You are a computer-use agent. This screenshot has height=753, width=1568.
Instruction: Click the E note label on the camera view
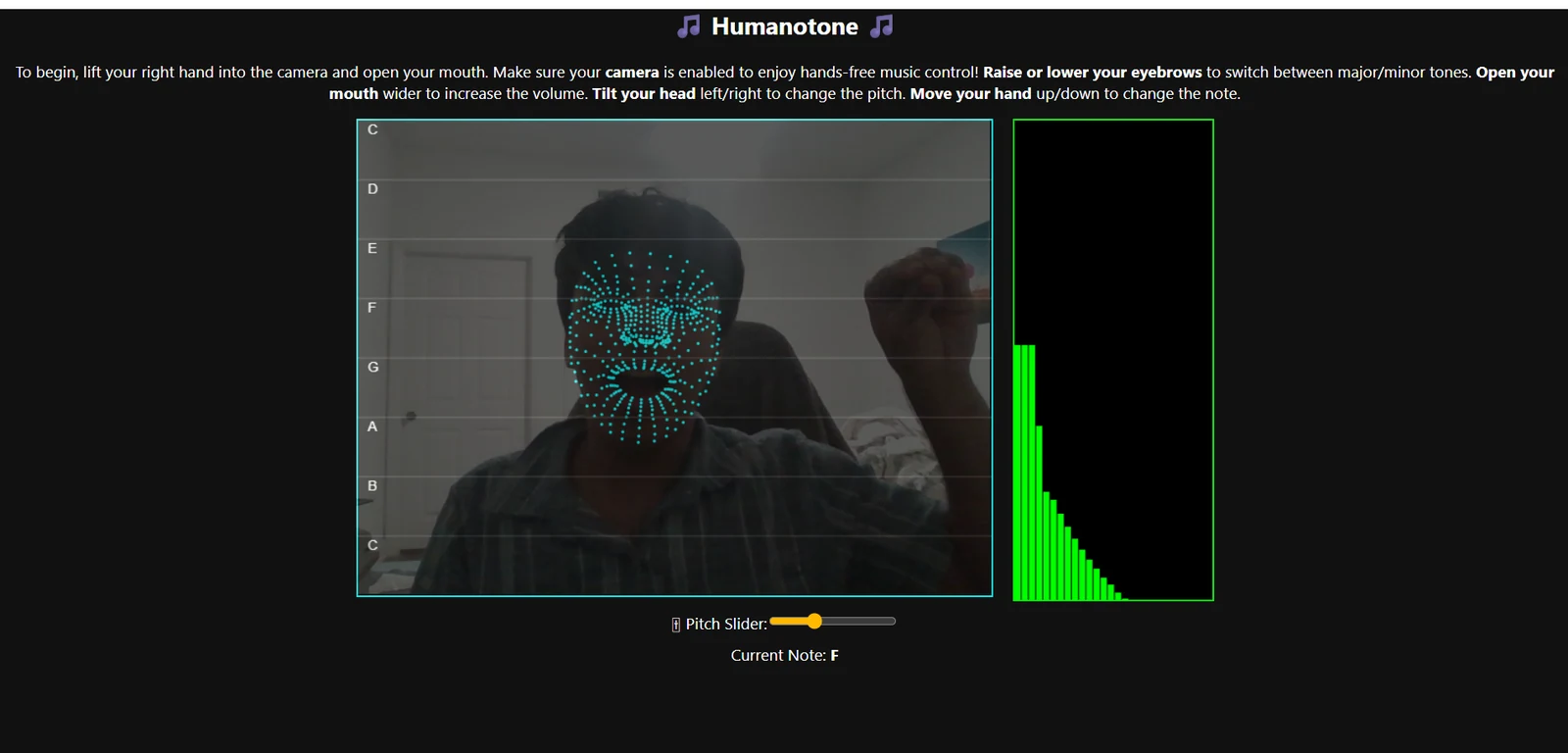(x=372, y=248)
